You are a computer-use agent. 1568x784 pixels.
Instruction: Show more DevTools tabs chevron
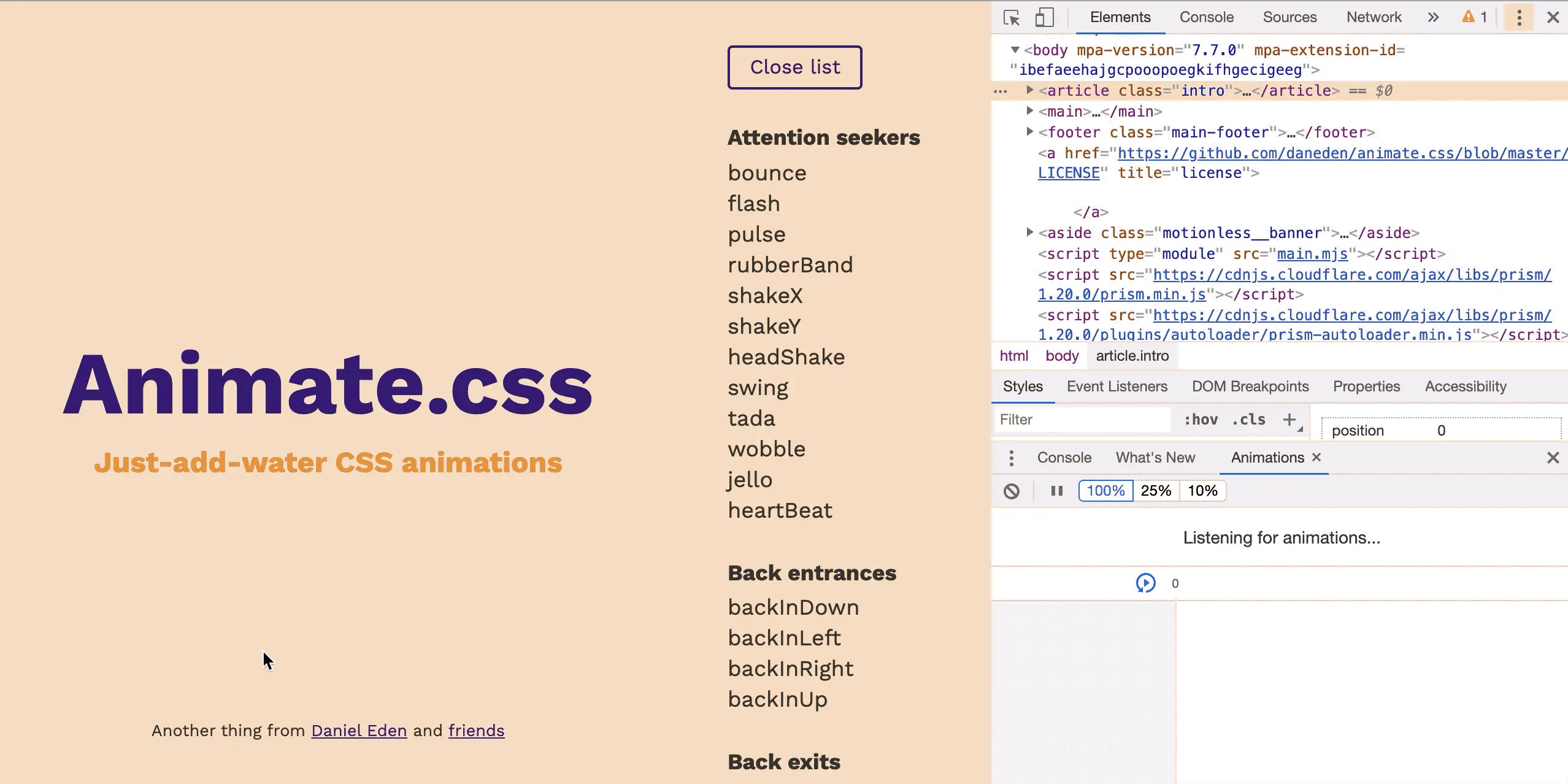tap(1433, 17)
